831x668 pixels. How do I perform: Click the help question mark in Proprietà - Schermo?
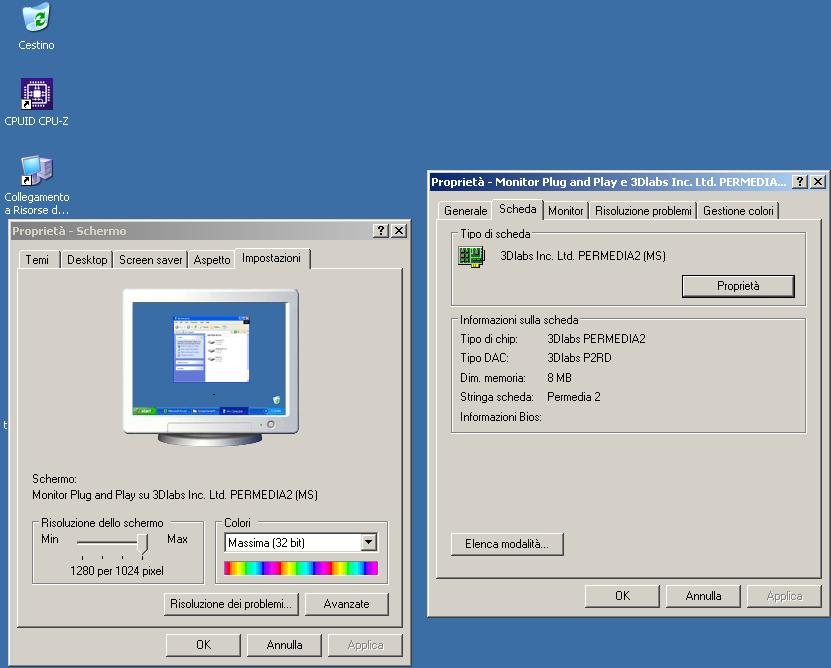pos(381,231)
